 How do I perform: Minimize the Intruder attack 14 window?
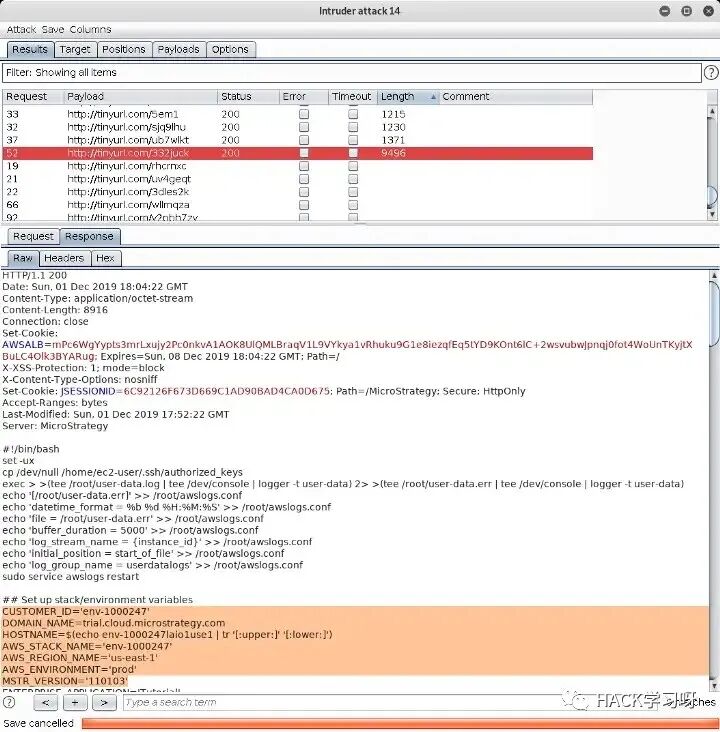tap(664, 11)
